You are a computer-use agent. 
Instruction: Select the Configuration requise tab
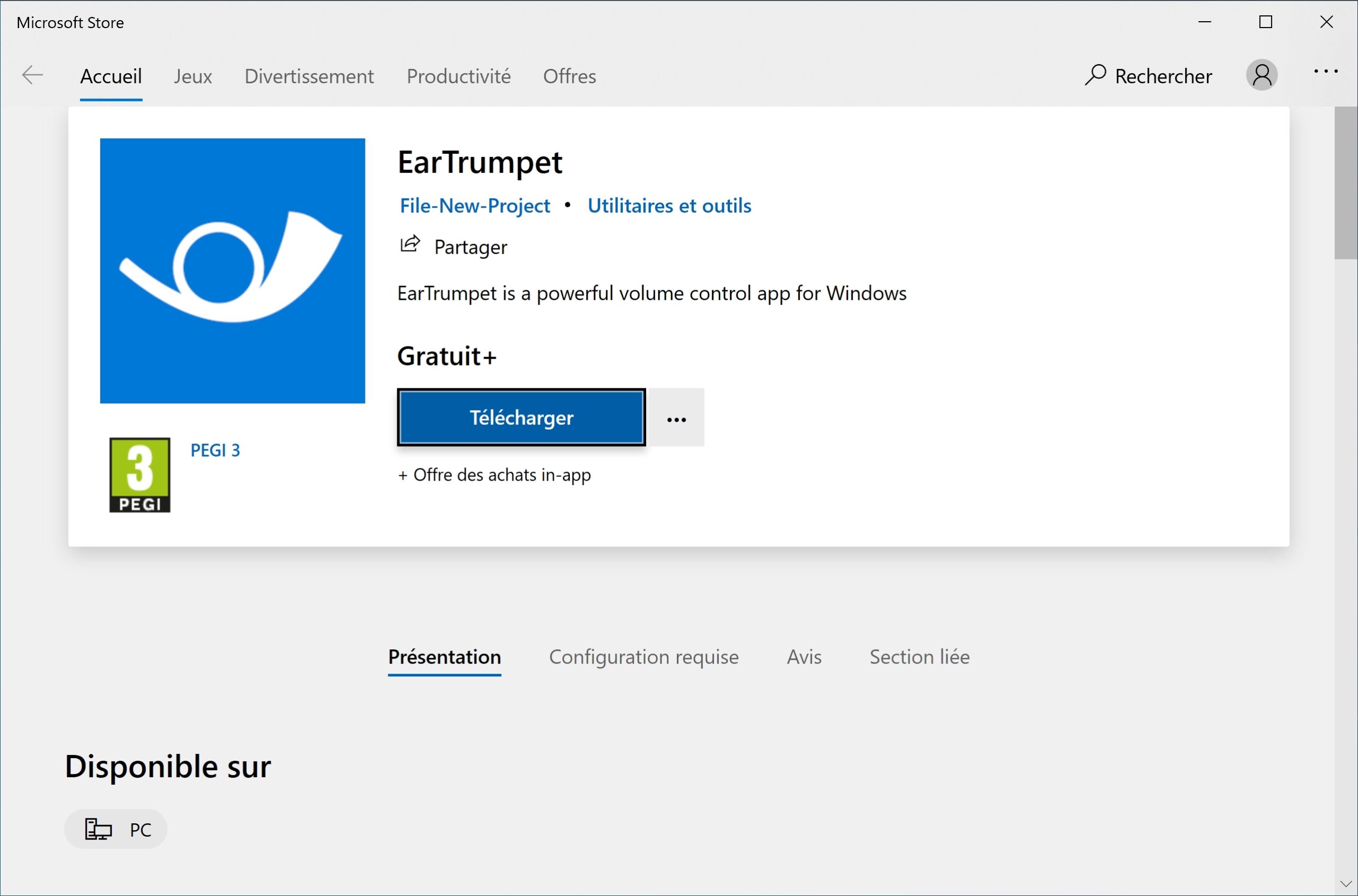[x=644, y=657]
